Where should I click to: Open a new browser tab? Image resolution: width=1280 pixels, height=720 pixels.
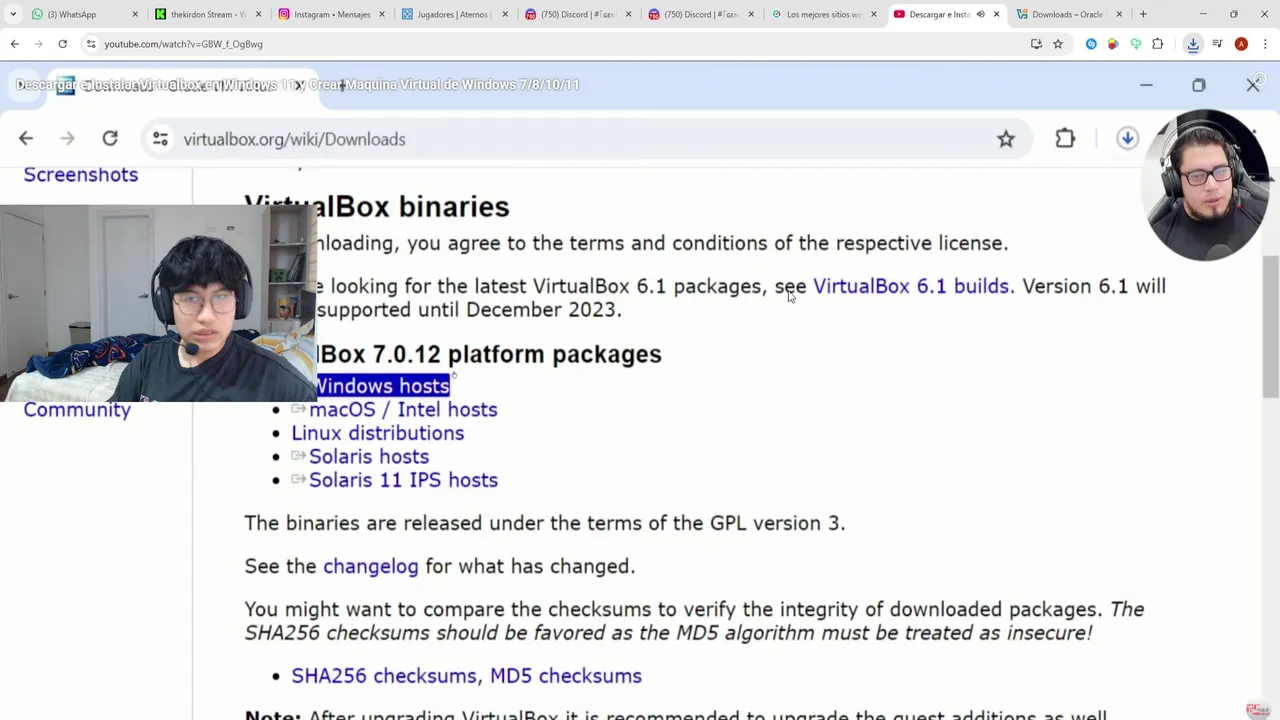[x=1143, y=14]
